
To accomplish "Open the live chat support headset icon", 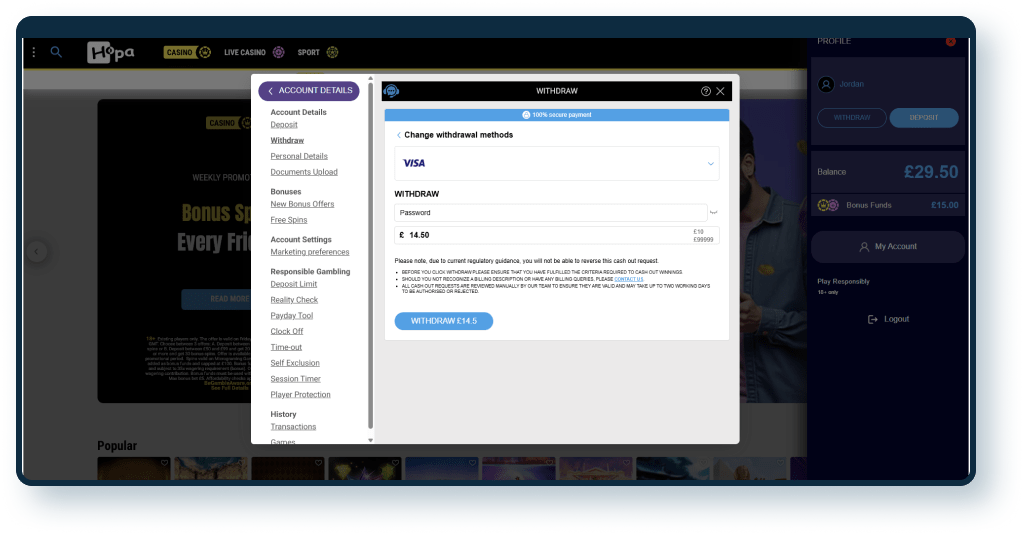I will coord(391,91).
